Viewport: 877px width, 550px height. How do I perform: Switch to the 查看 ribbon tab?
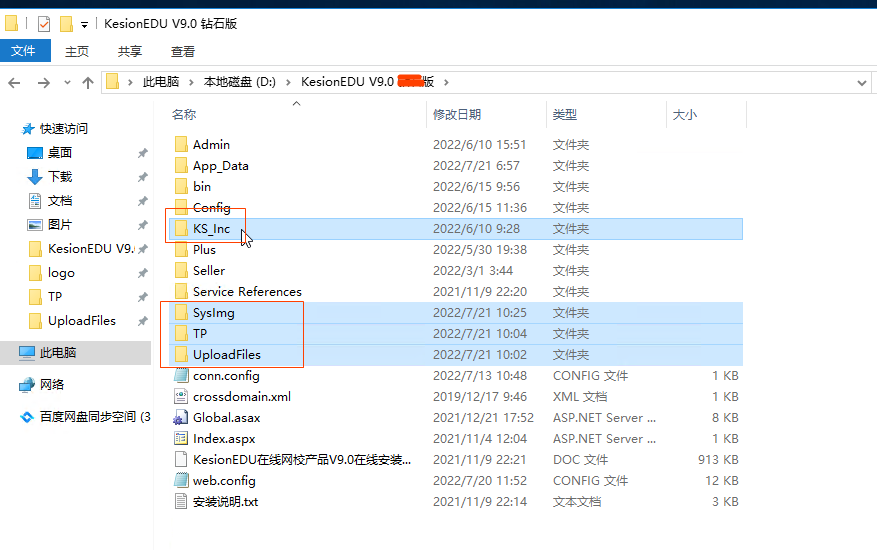(x=183, y=51)
